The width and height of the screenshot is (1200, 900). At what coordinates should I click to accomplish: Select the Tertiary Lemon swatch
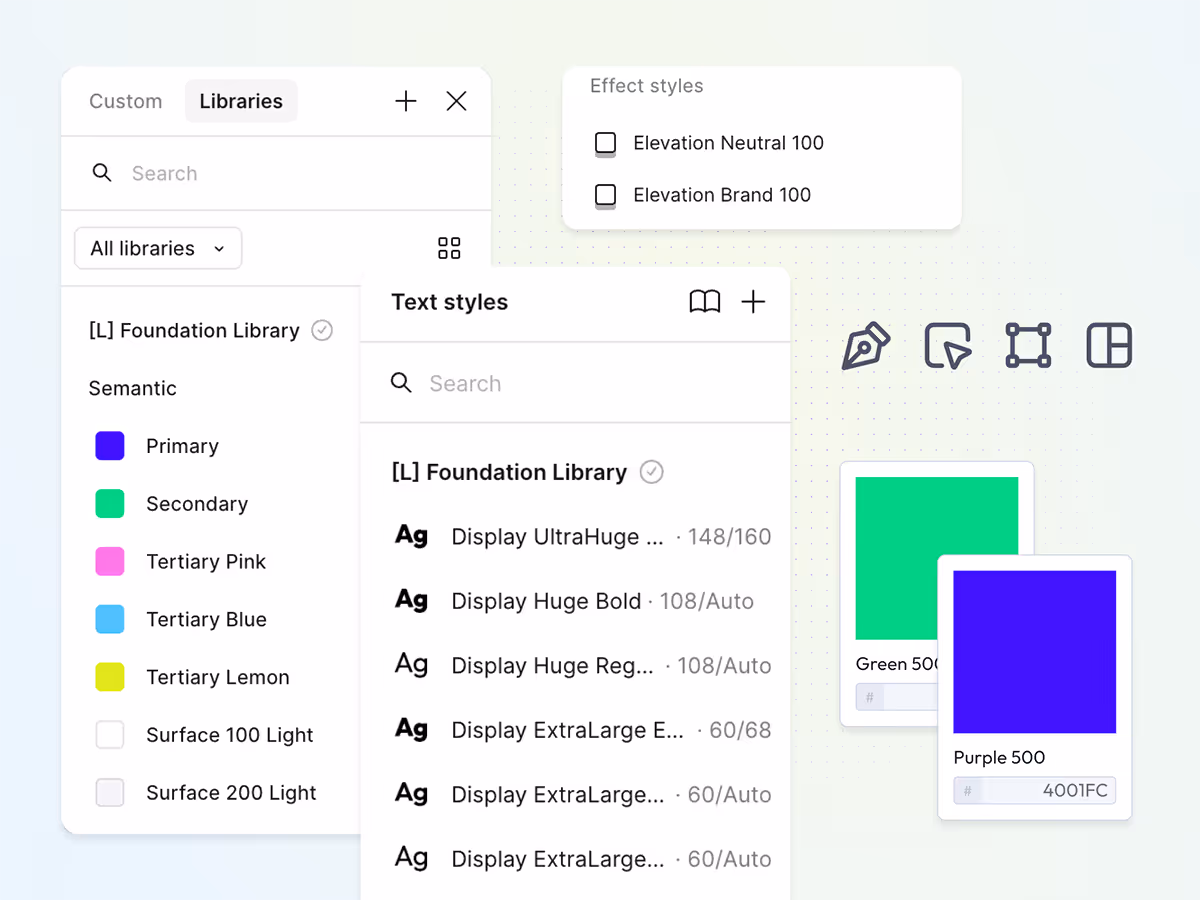(110, 677)
